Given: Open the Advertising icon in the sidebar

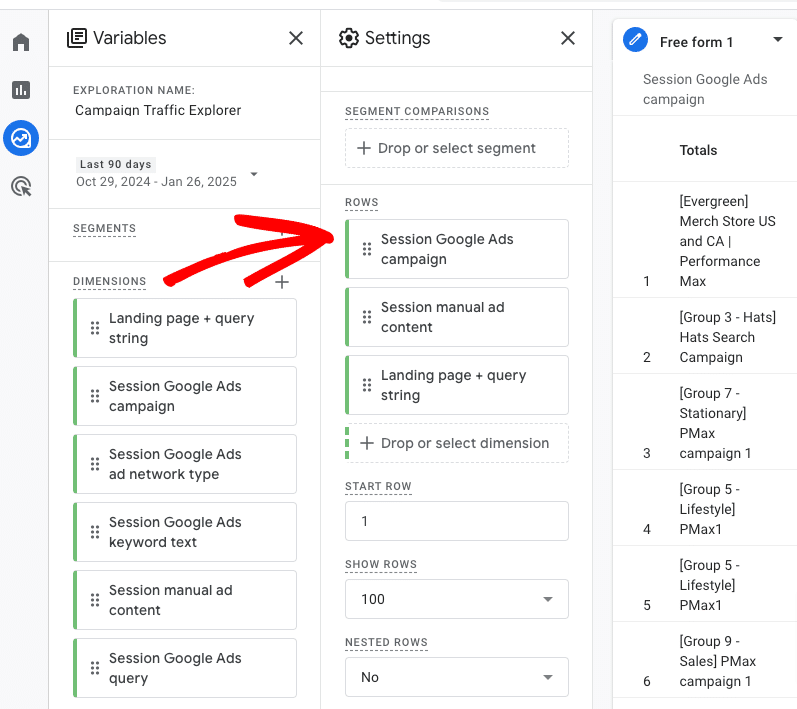Looking at the screenshot, I should 21,186.
